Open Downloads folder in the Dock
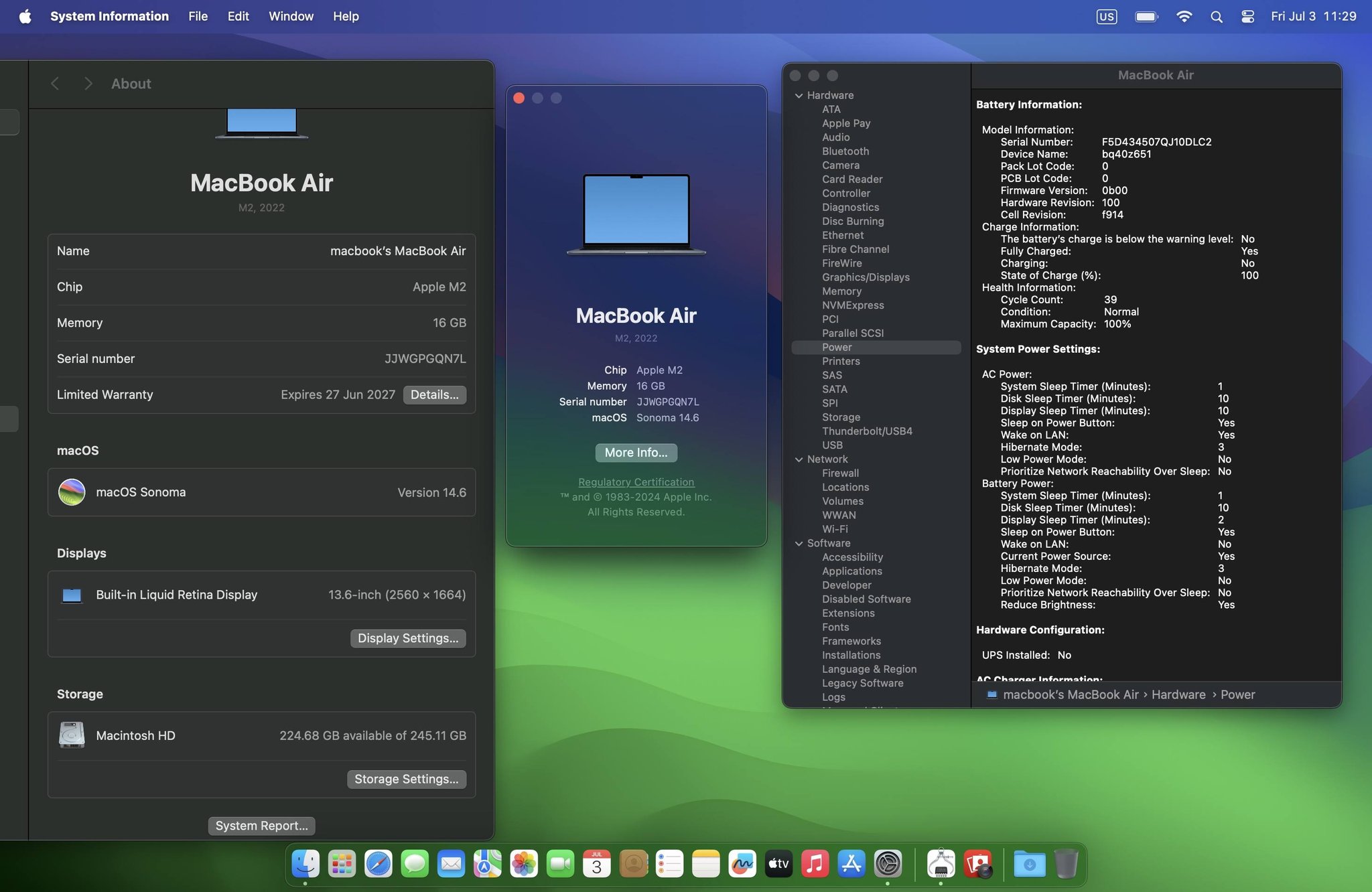Image resolution: width=1372 pixels, height=892 pixels. coord(1030,864)
